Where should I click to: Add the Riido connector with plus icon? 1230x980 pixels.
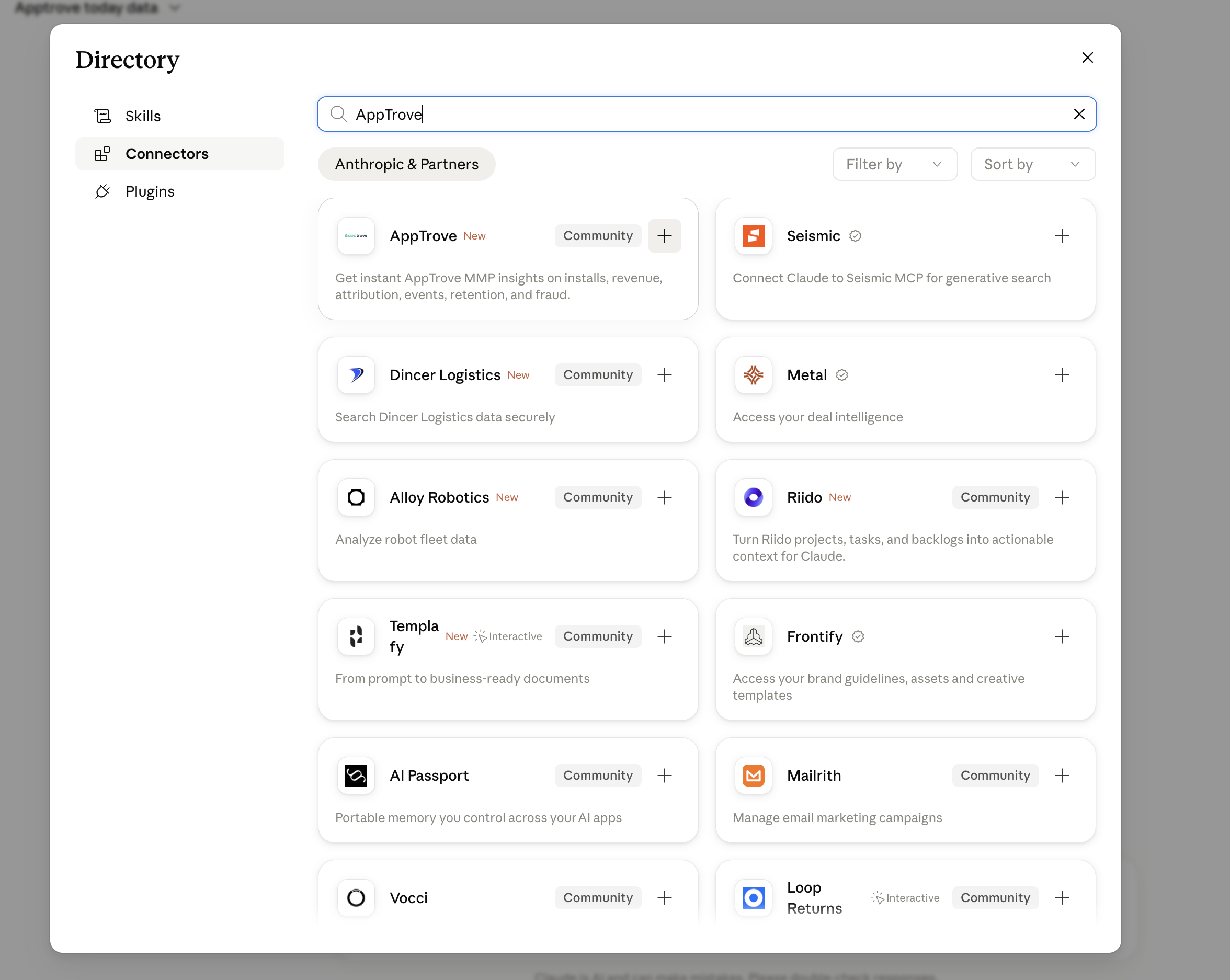tap(1062, 497)
